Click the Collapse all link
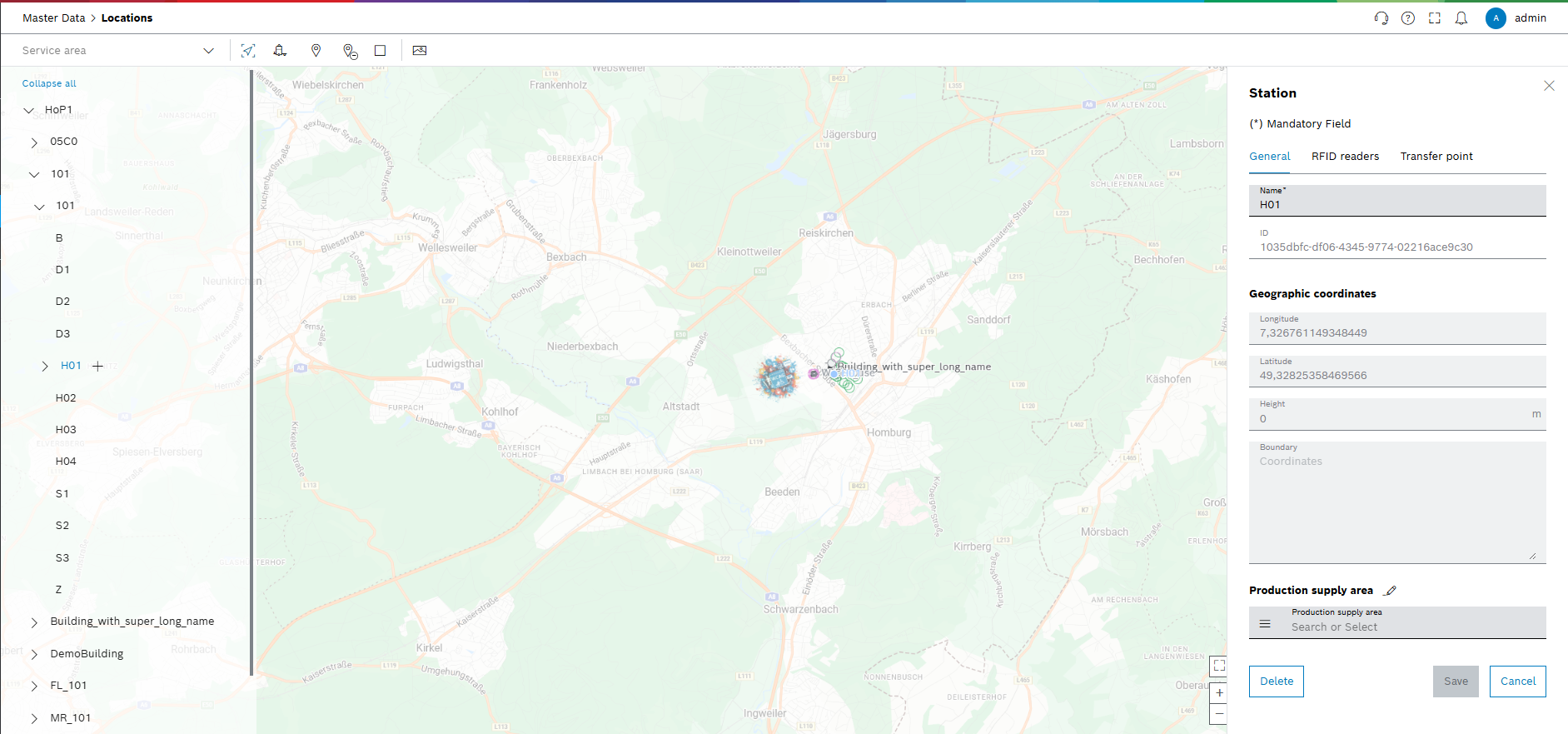1568x734 pixels. coord(49,83)
